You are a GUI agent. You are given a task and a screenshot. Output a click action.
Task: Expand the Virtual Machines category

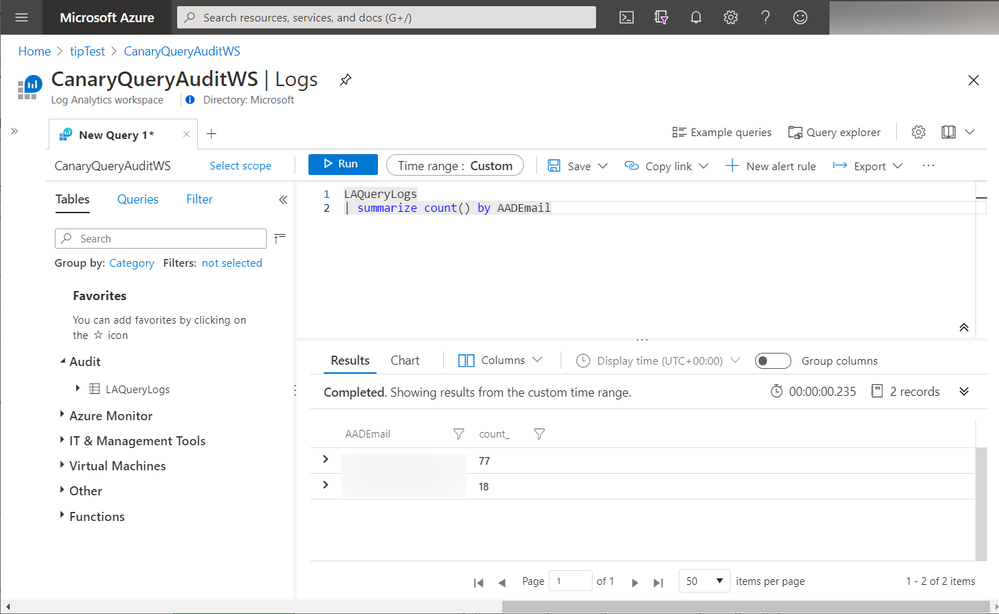(x=62, y=464)
